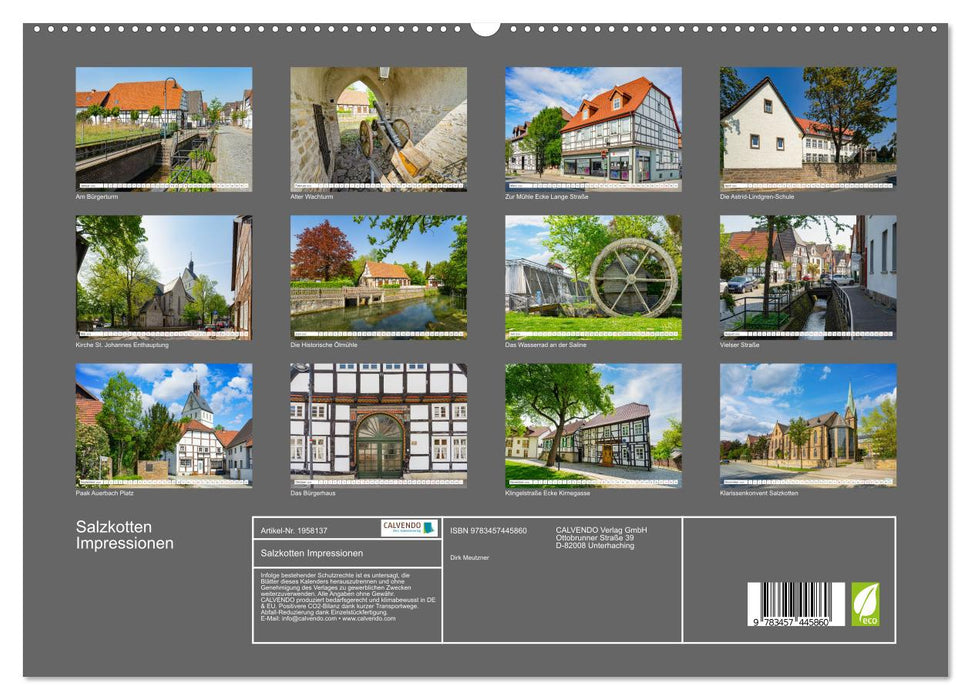971x700 pixels.
Task: Click the Salzkotten Impressionen title field
Action: tap(312, 553)
